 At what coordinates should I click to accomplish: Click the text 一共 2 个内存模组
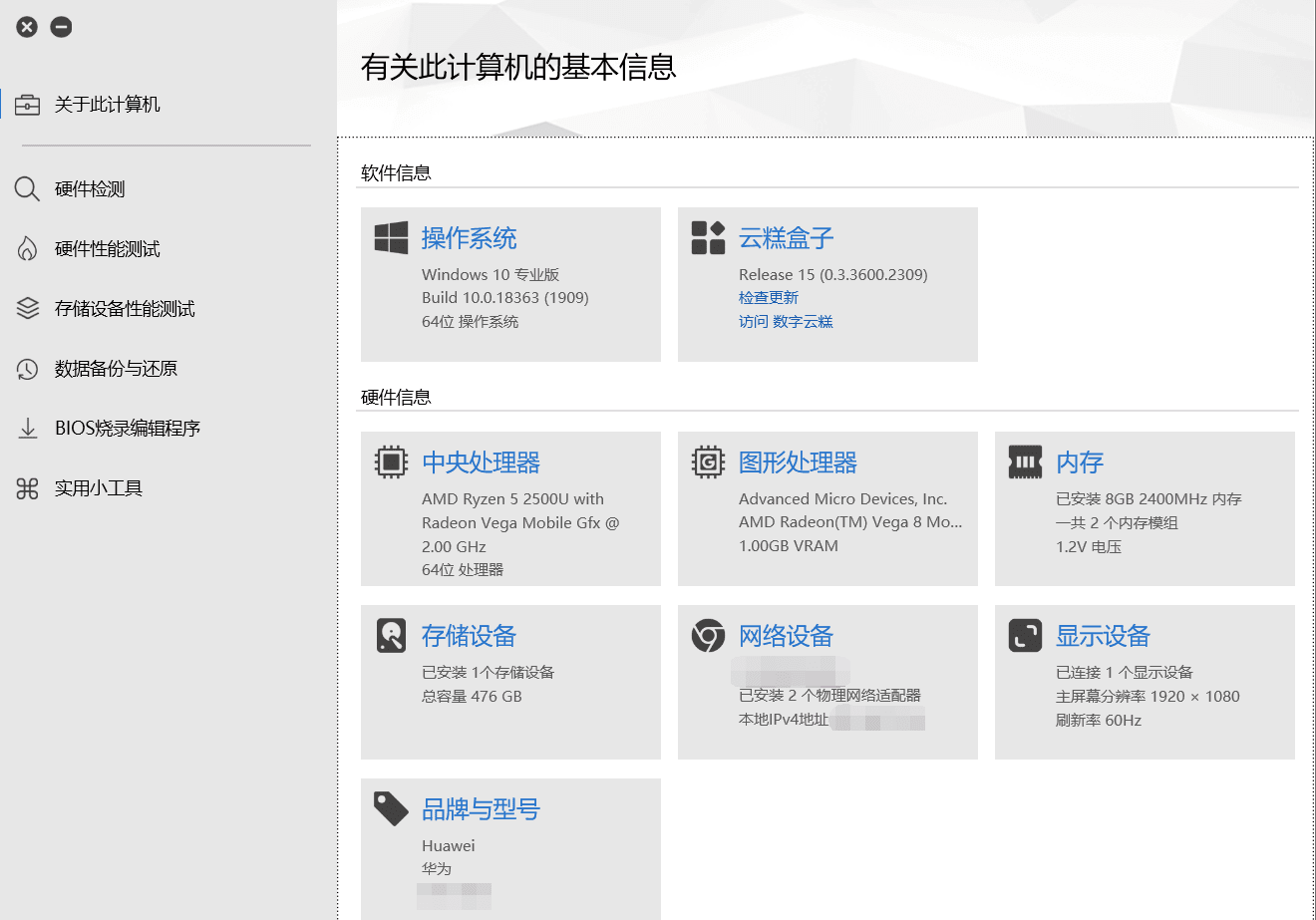(1117, 522)
